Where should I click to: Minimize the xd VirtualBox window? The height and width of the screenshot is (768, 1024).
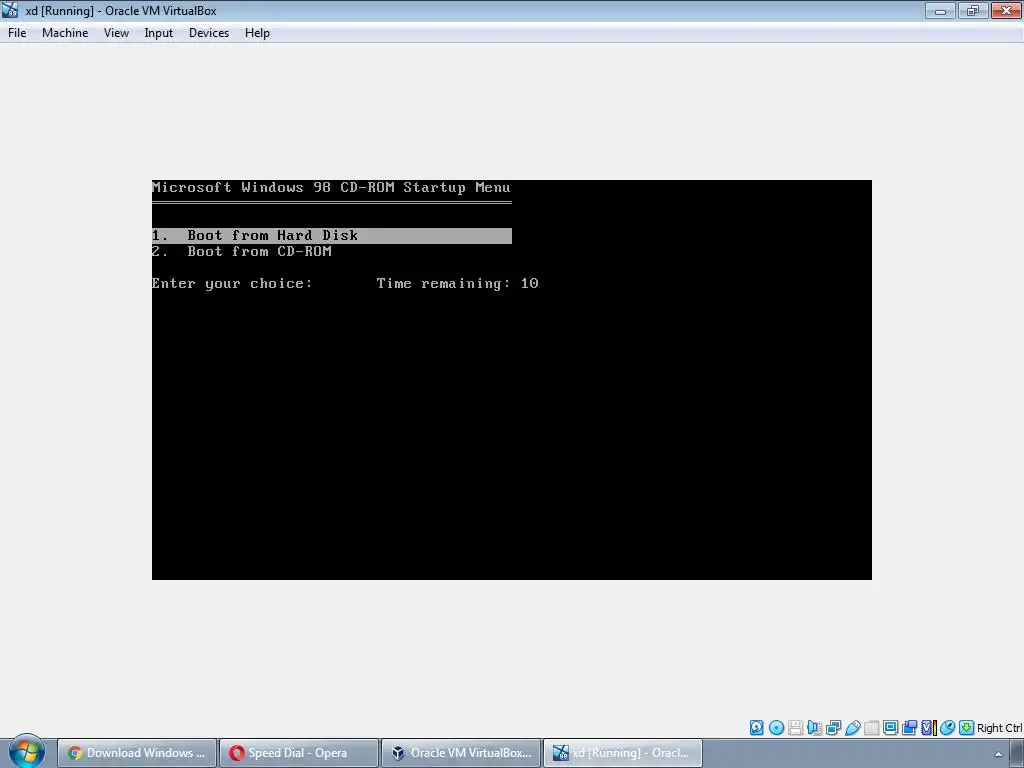pyautogui.click(x=940, y=10)
